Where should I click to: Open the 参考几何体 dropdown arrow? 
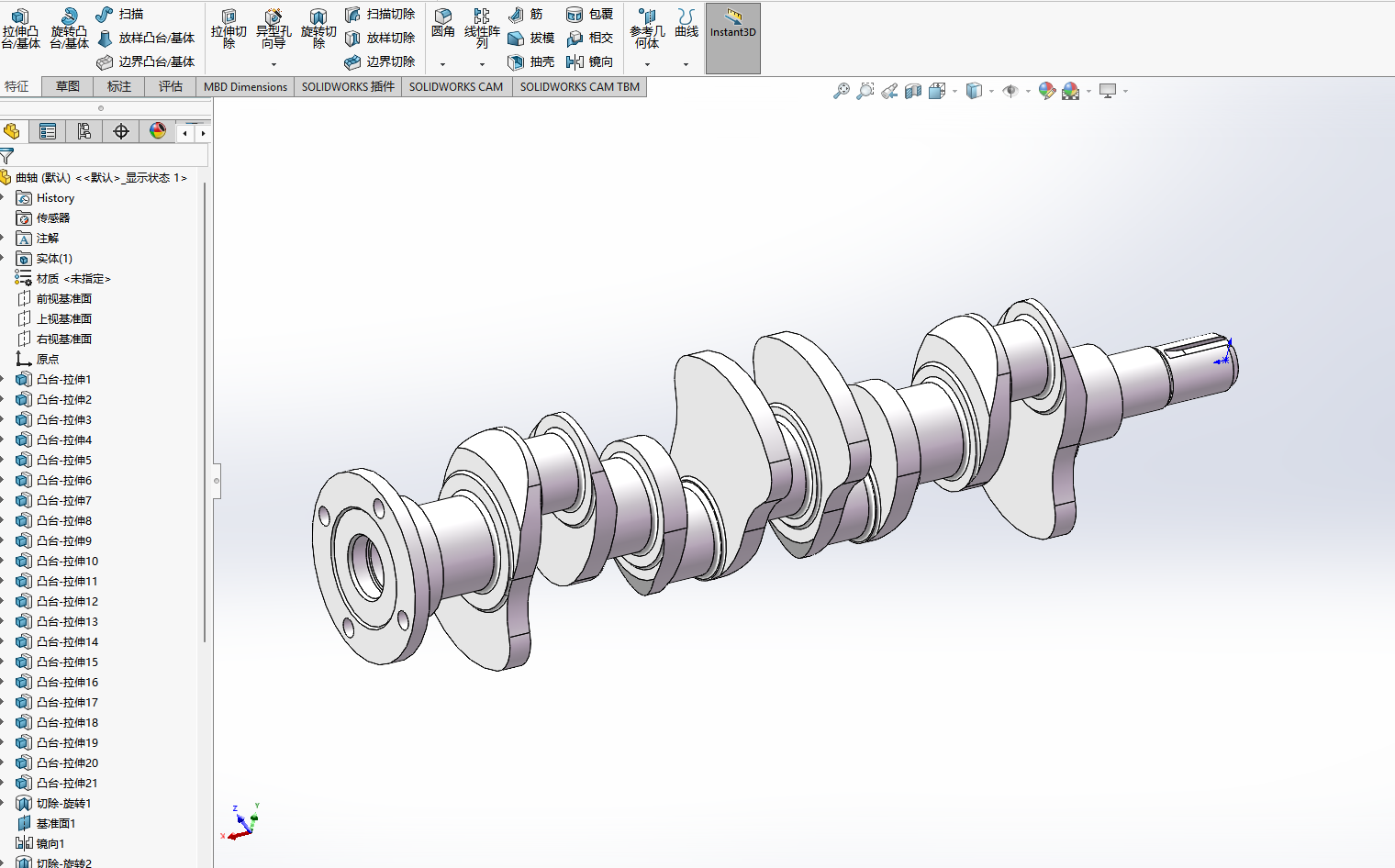pos(647,64)
